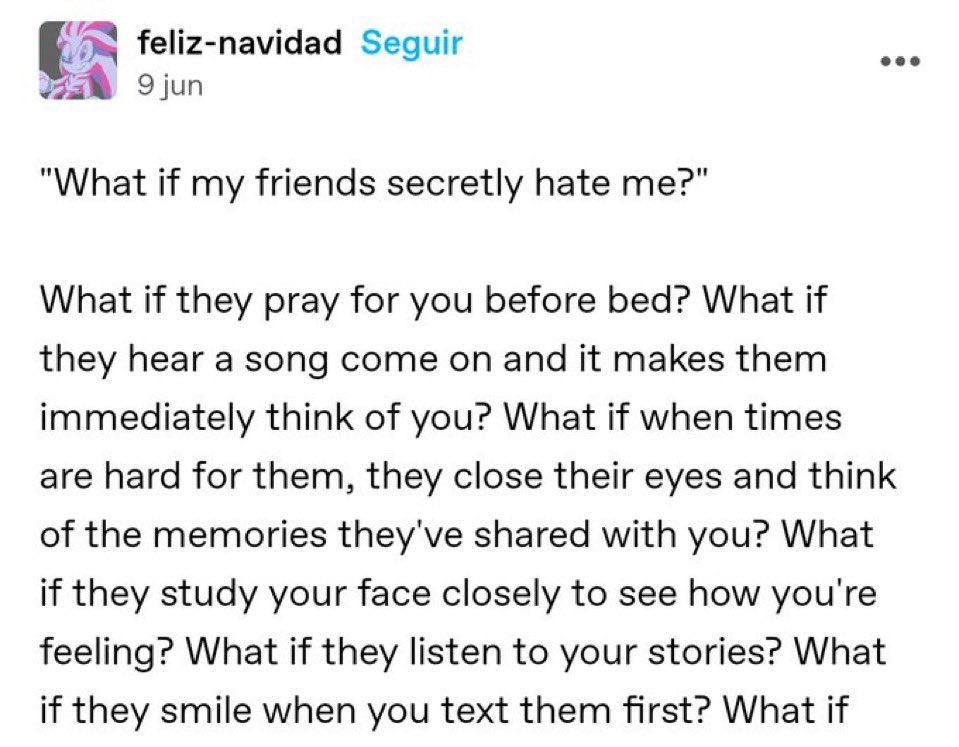Follow the blog with Seguir

(411, 44)
